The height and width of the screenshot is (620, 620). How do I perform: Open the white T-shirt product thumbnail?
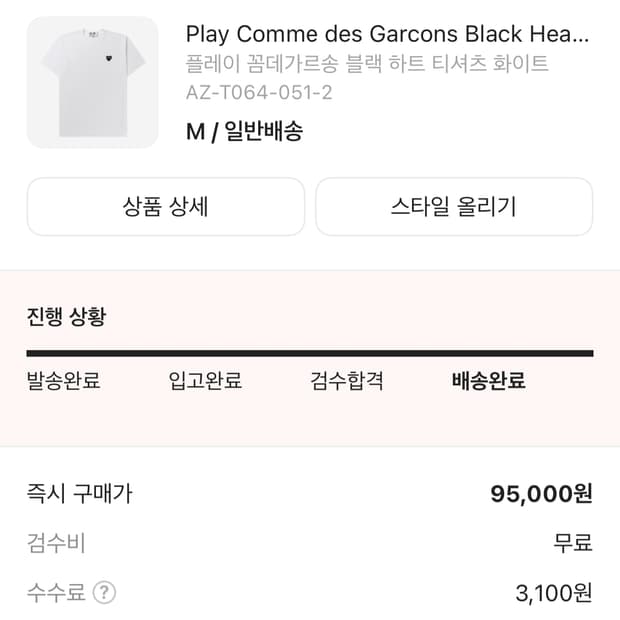point(92,82)
